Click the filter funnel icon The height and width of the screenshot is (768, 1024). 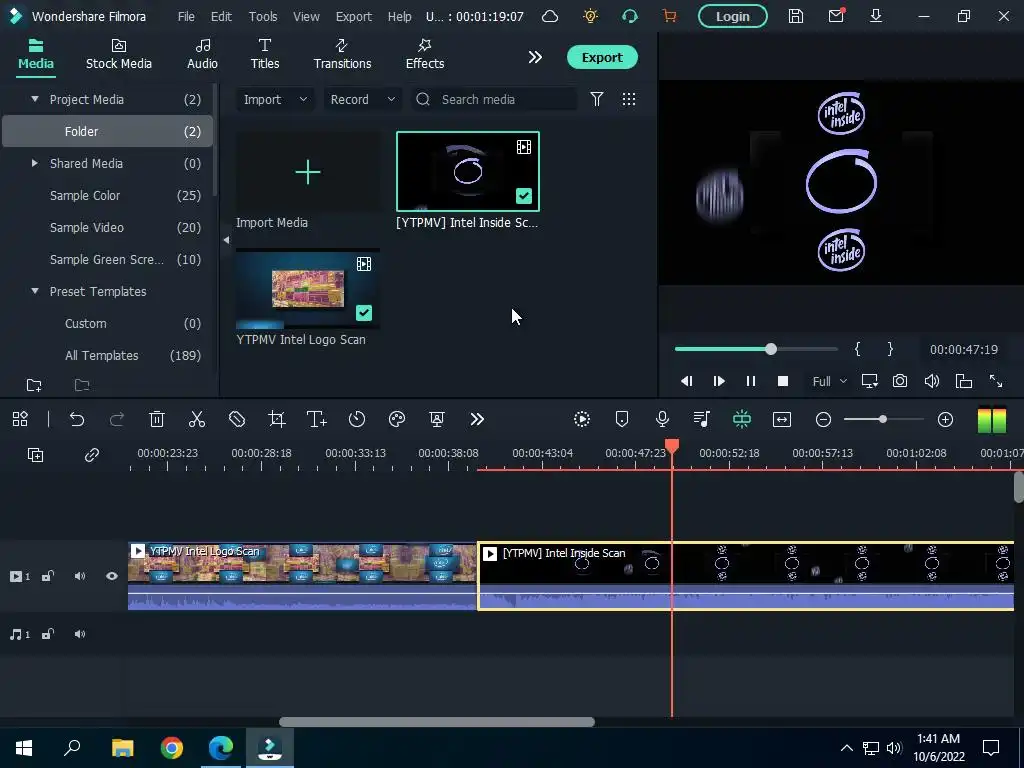pyautogui.click(x=597, y=99)
